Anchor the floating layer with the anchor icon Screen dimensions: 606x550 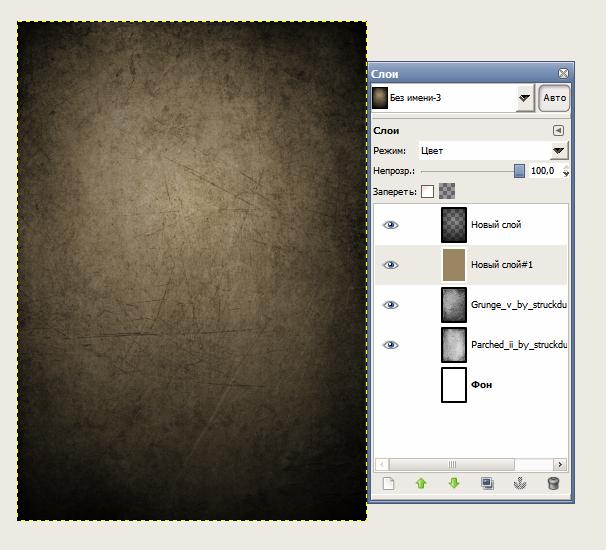520,483
